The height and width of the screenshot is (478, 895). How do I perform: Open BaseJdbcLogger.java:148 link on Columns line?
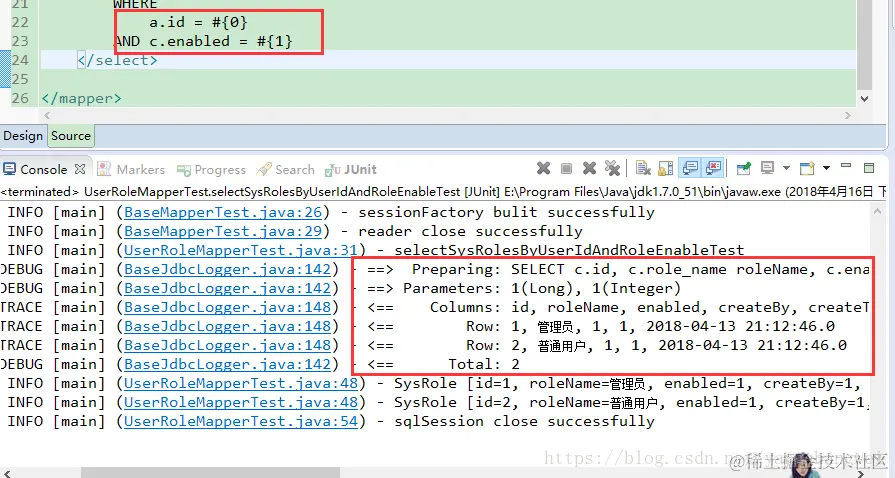[x=228, y=307]
